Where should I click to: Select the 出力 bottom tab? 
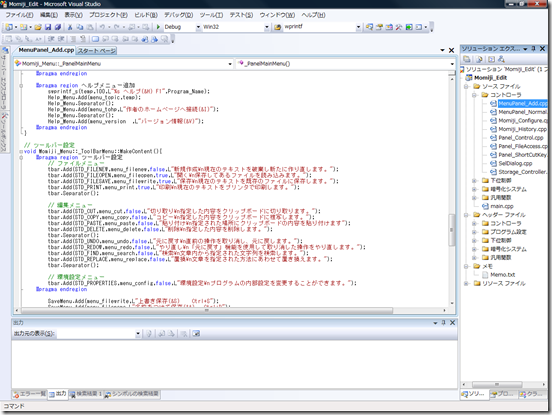pyautogui.click(x=57, y=394)
